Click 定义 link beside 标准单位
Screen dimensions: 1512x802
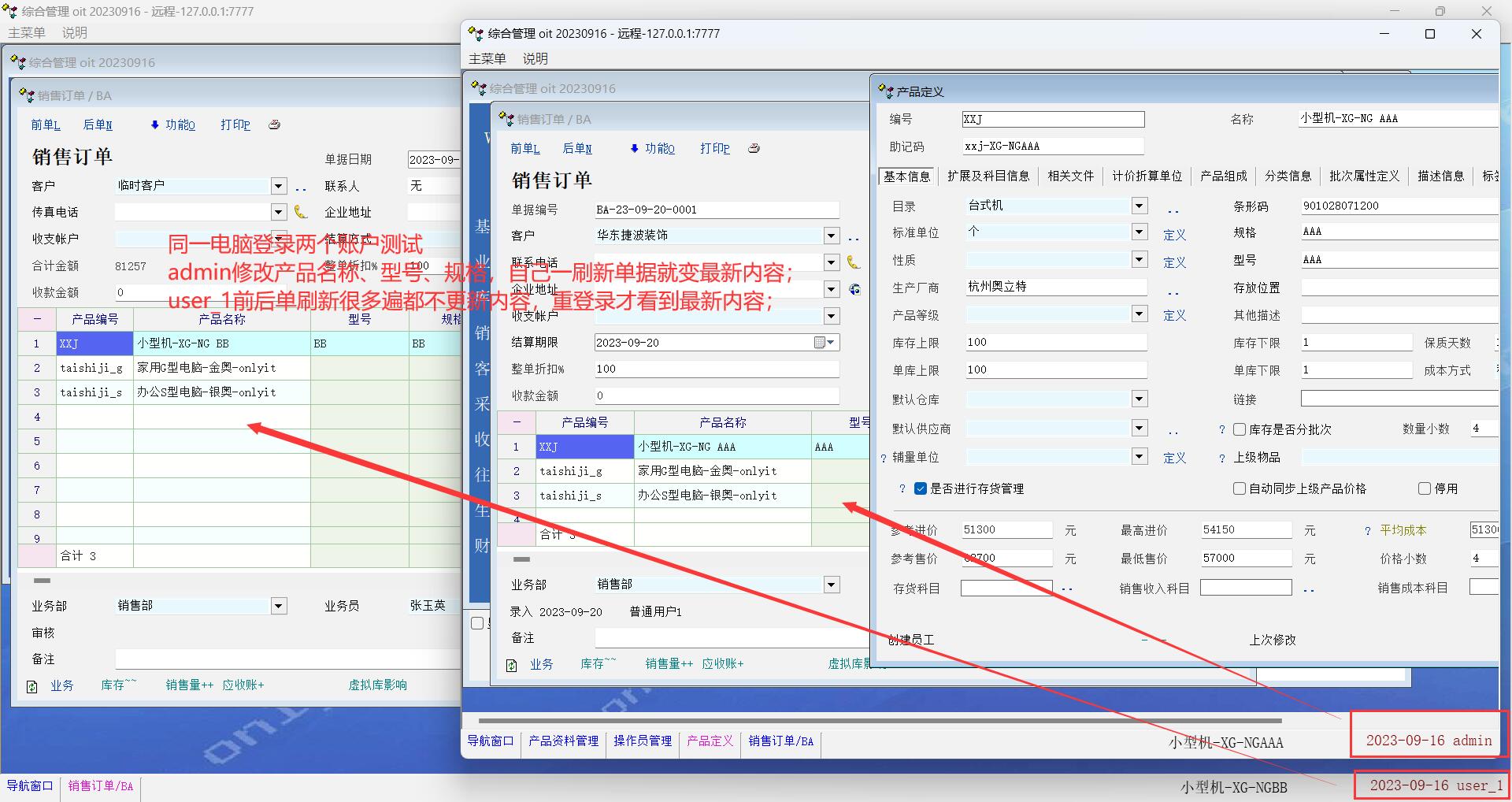click(x=1174, y=235)
